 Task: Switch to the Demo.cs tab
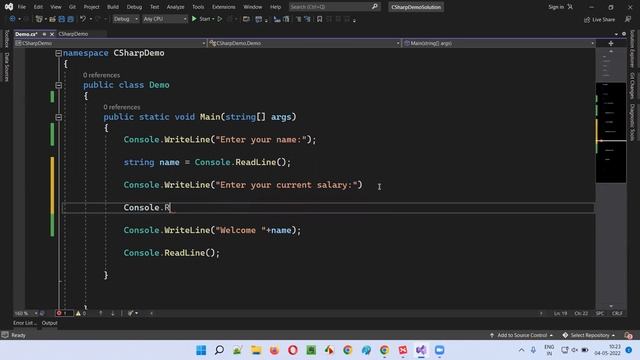(x=26, y=34)
